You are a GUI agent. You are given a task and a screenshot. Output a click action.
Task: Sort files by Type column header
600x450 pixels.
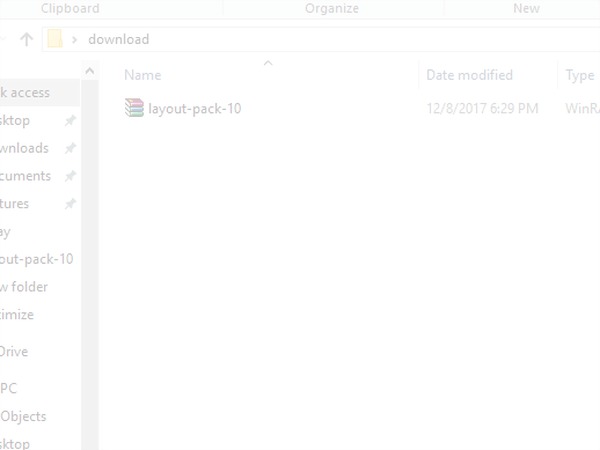click(580, 75)
